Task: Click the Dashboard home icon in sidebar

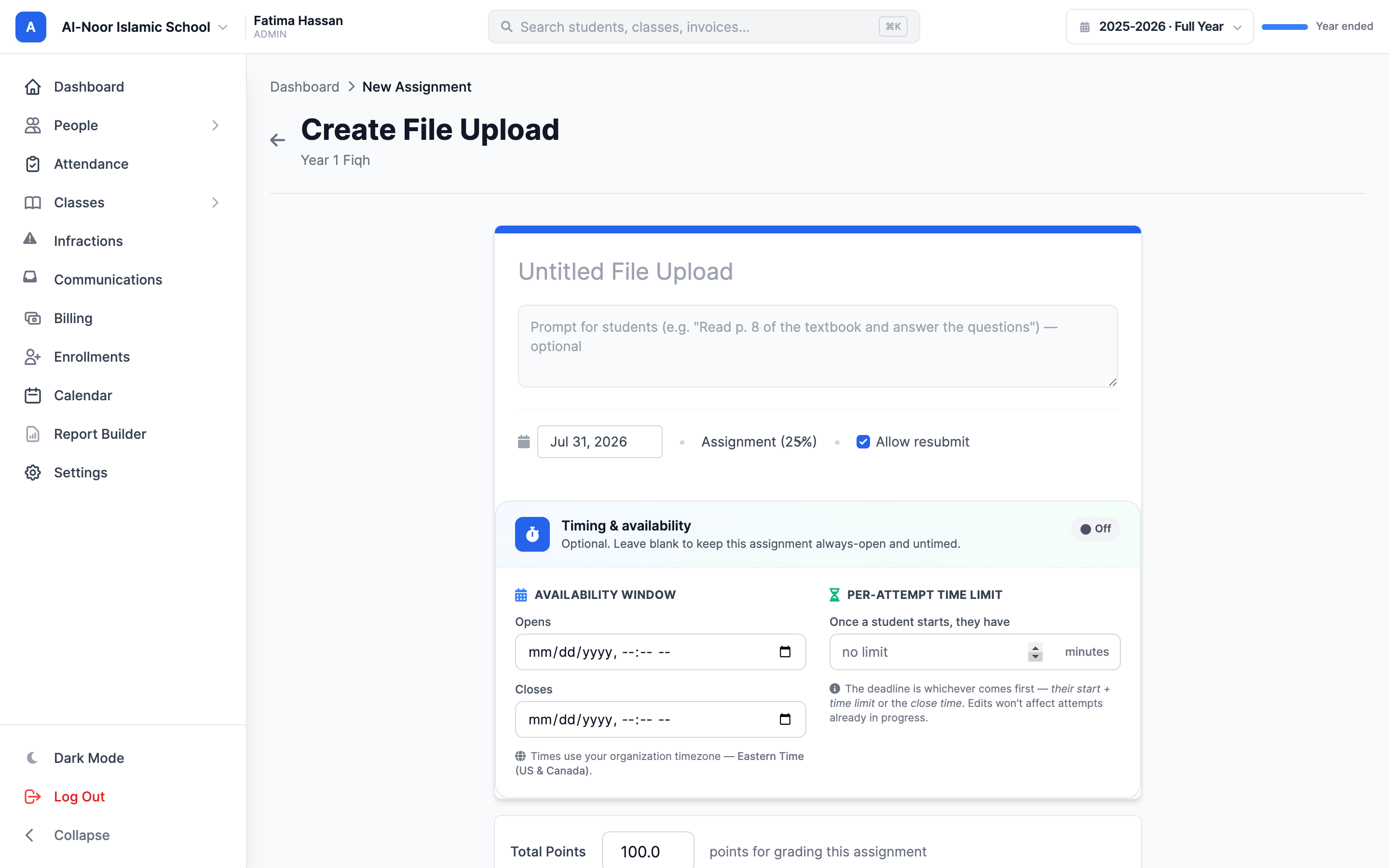Action: (33, 87)
